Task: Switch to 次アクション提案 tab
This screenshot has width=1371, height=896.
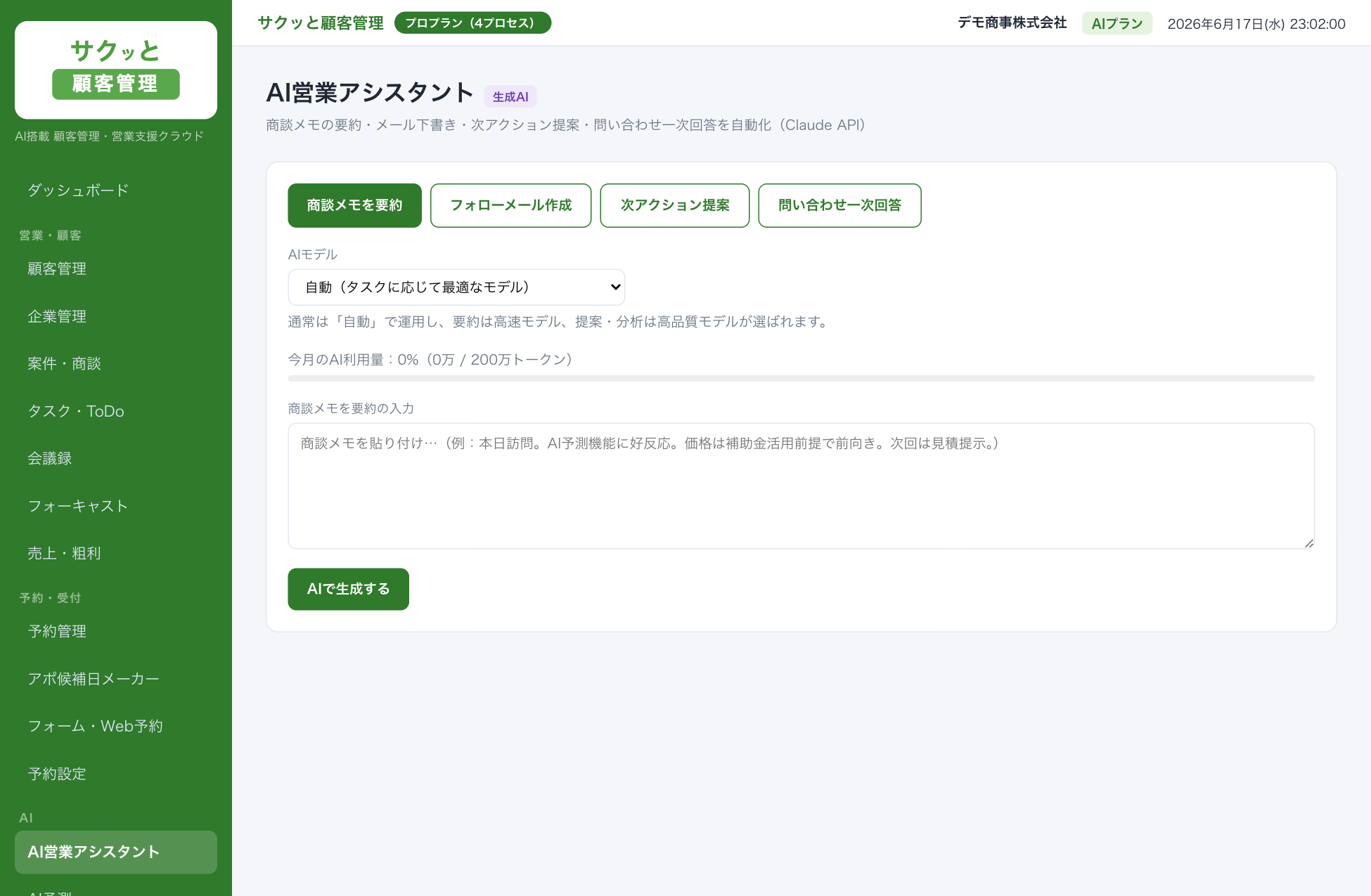Action: 675,205
